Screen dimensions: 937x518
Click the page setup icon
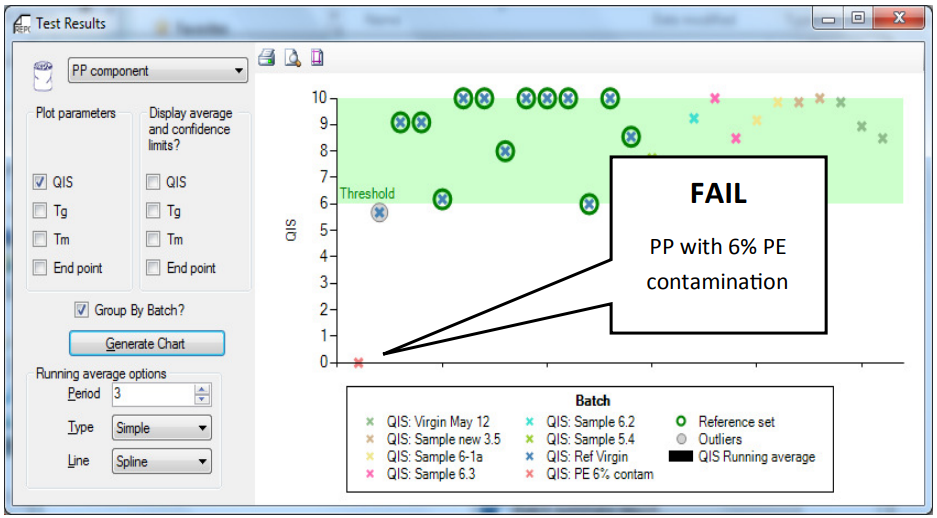(317, 57)
